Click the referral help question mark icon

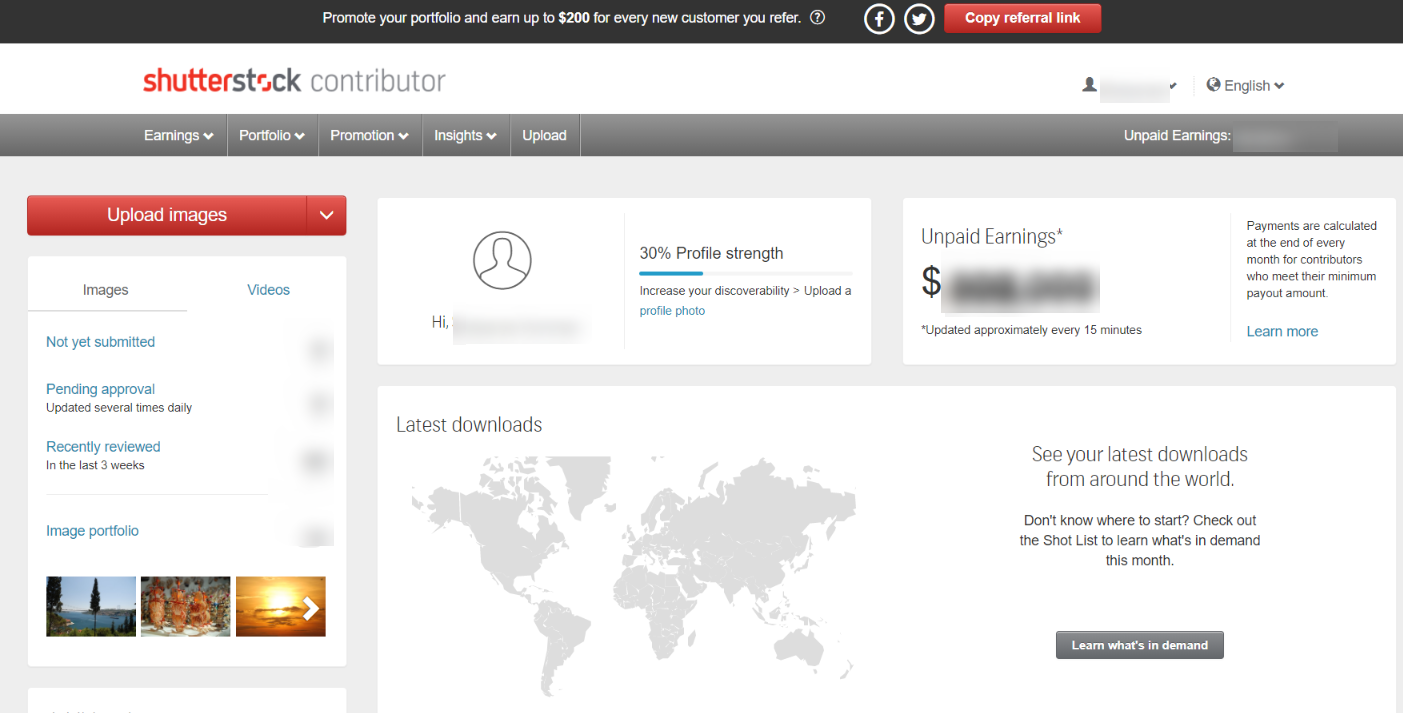(818, 18)
